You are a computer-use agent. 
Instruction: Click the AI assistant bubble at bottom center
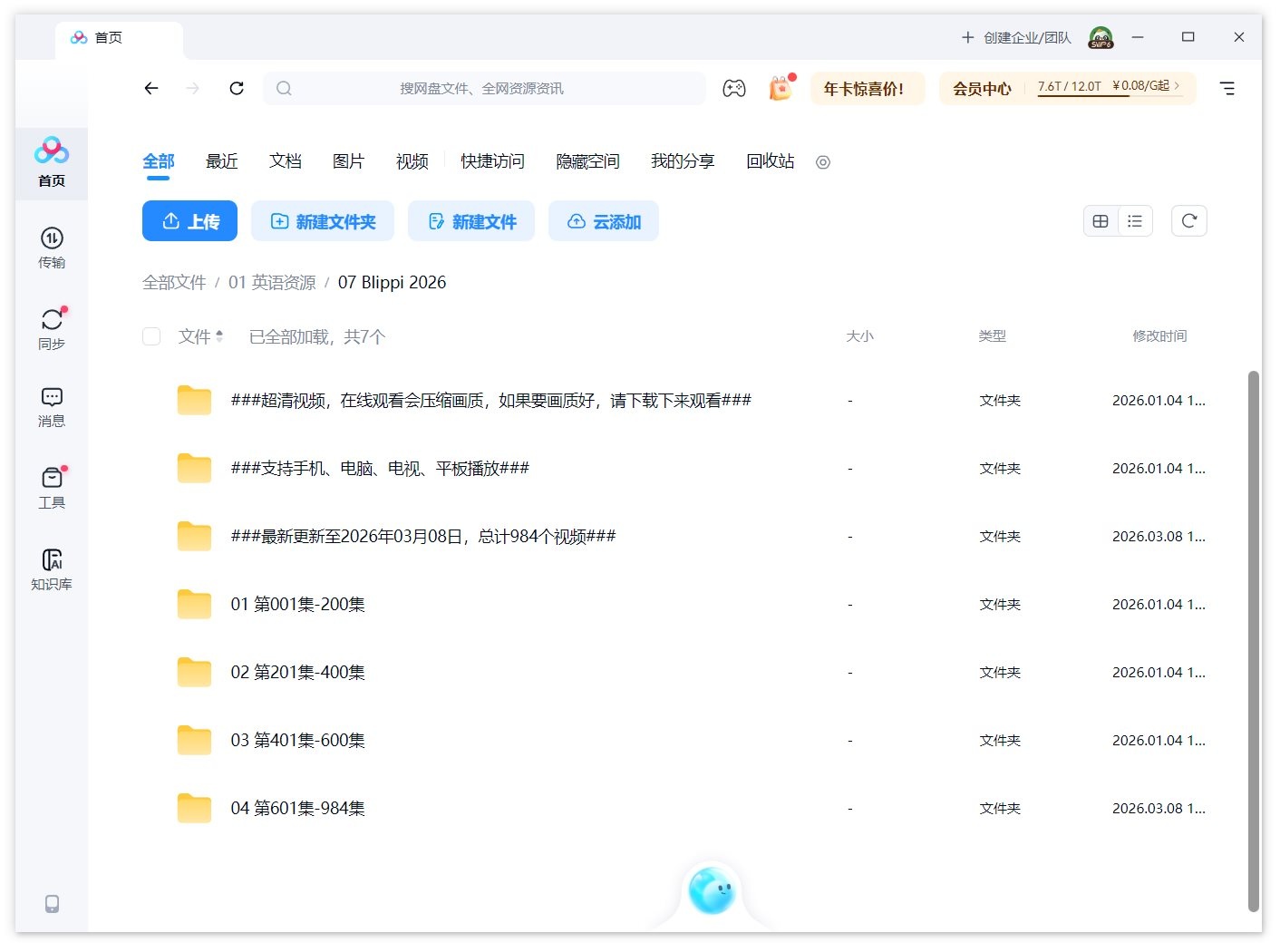712,893
